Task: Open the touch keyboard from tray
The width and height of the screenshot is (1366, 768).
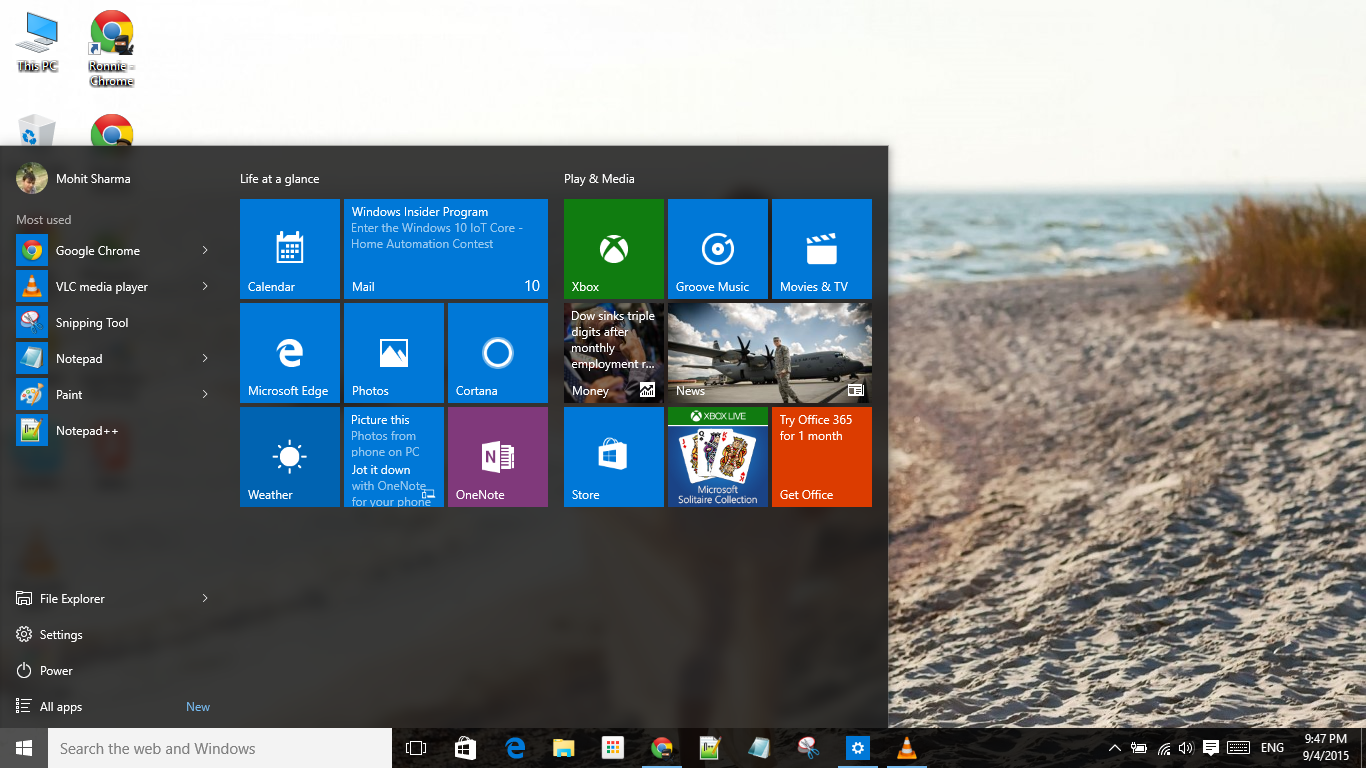Action: (x=1238, y=748)
